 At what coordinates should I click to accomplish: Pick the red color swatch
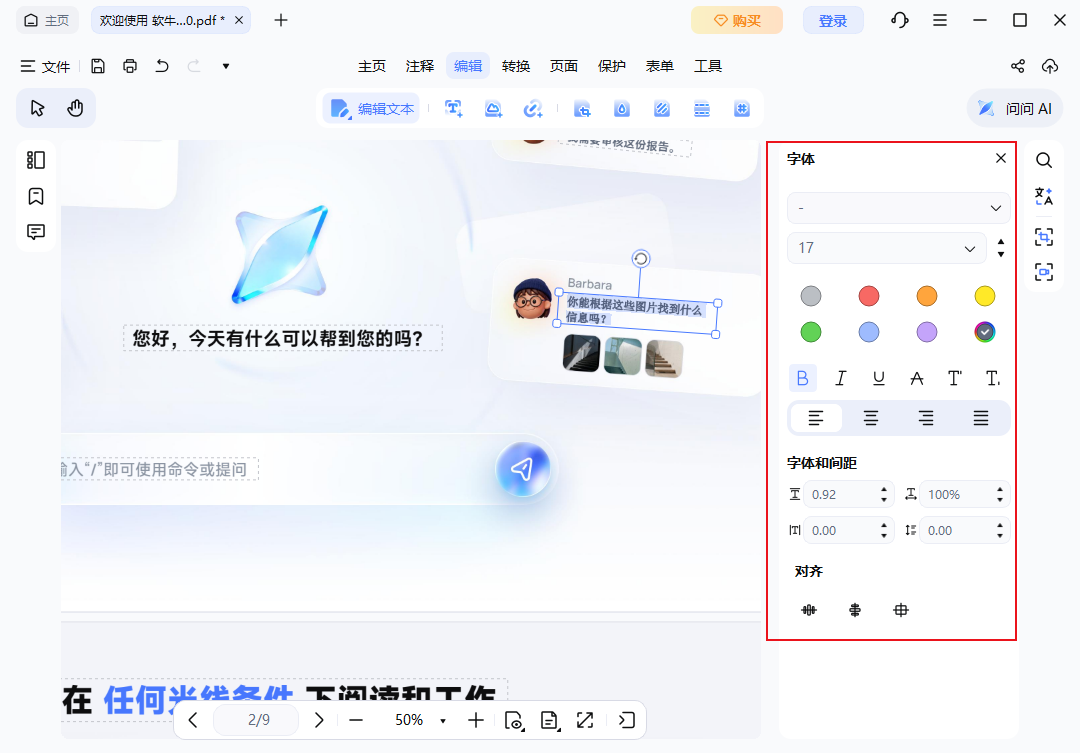tap(869, 296)
